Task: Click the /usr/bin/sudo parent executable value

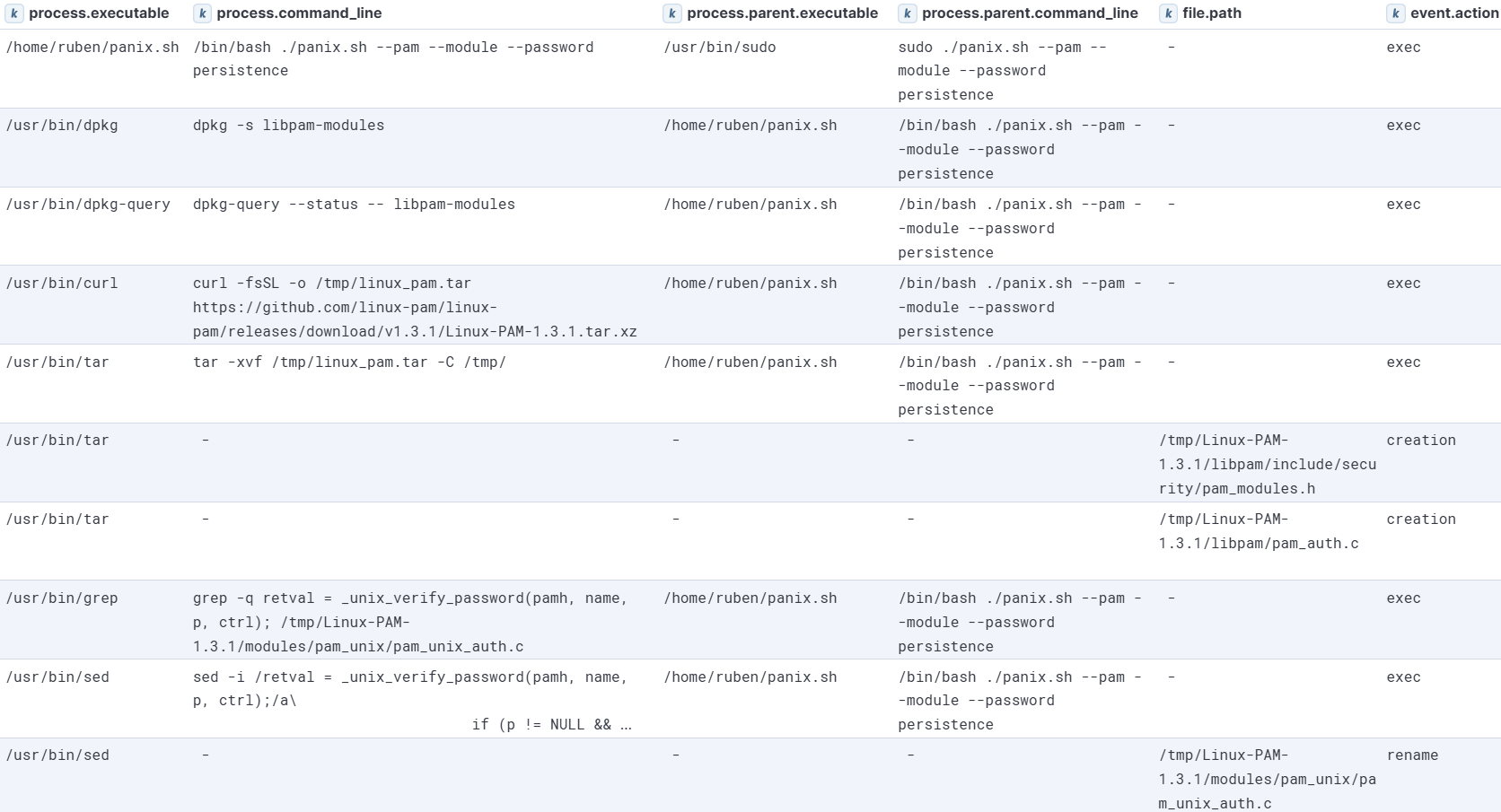Action: [x=718, y=47]
